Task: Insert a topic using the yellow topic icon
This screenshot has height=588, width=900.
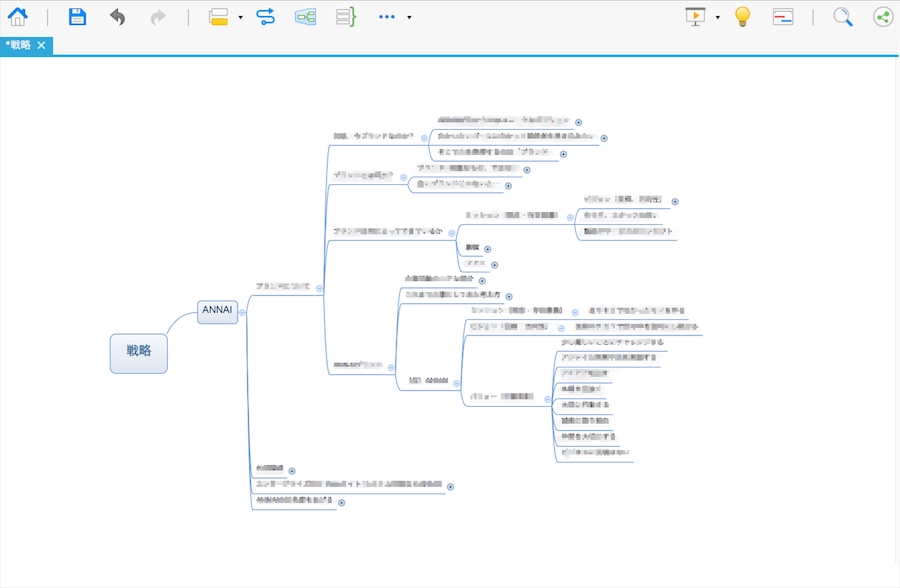Action: [219, 17]
